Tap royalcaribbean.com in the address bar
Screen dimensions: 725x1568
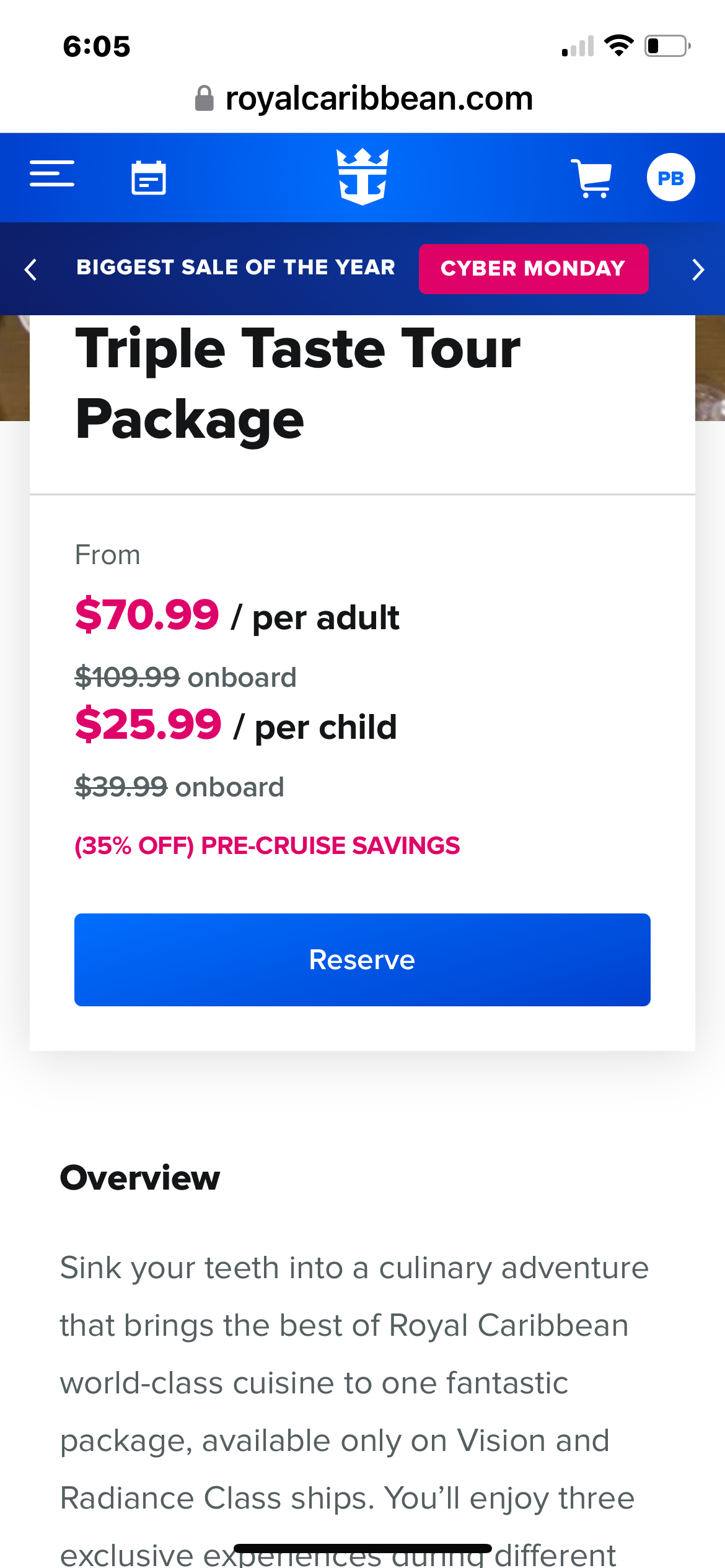(x=379, y=98)
